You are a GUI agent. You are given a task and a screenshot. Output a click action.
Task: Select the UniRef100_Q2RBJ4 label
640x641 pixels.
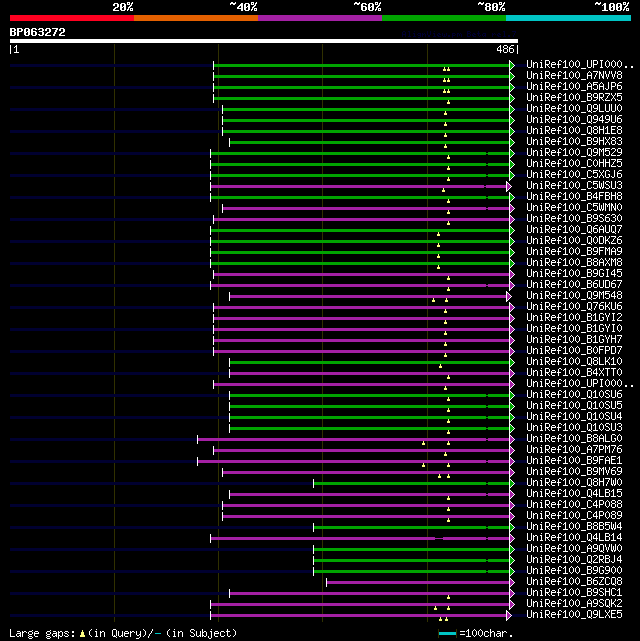[x=574, y=560]
